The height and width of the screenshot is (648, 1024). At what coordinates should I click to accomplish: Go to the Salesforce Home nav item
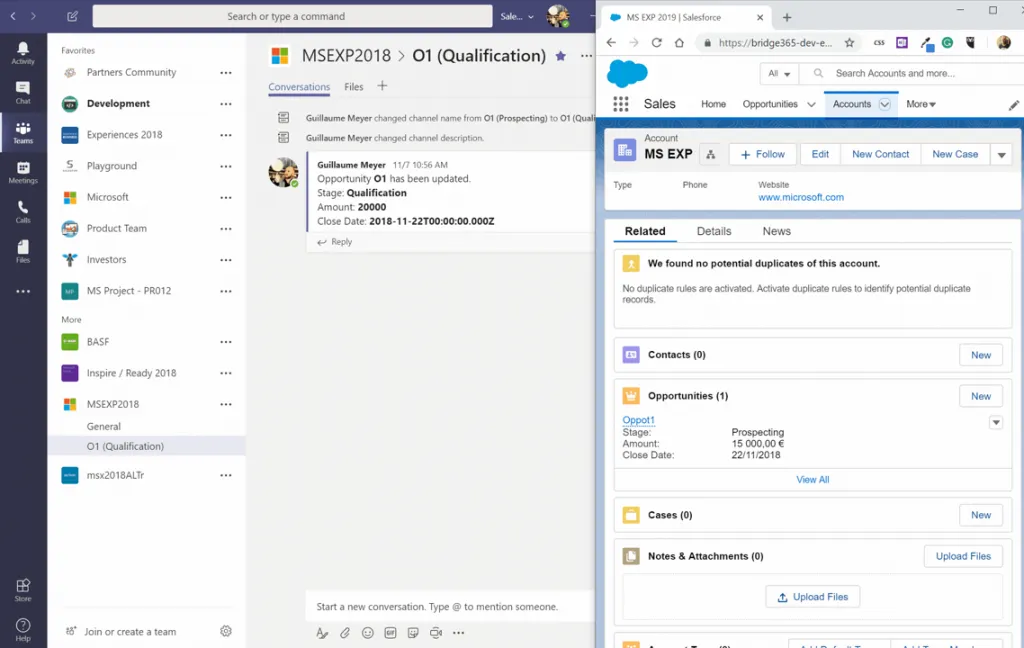click(x=713, y=104)
